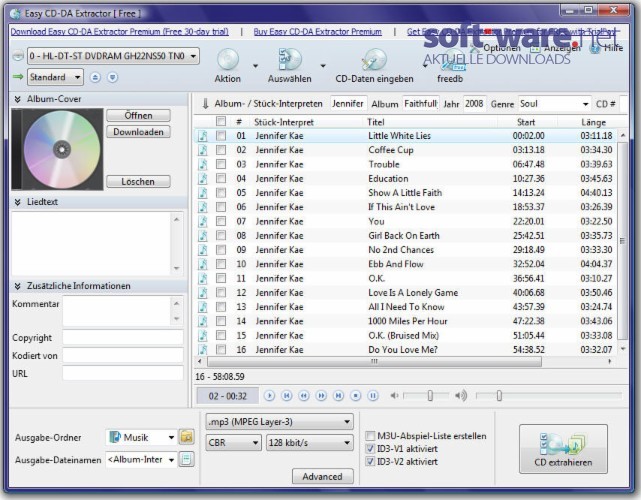Click the rewind playback button
641x500 pixels.
[304, 396]
